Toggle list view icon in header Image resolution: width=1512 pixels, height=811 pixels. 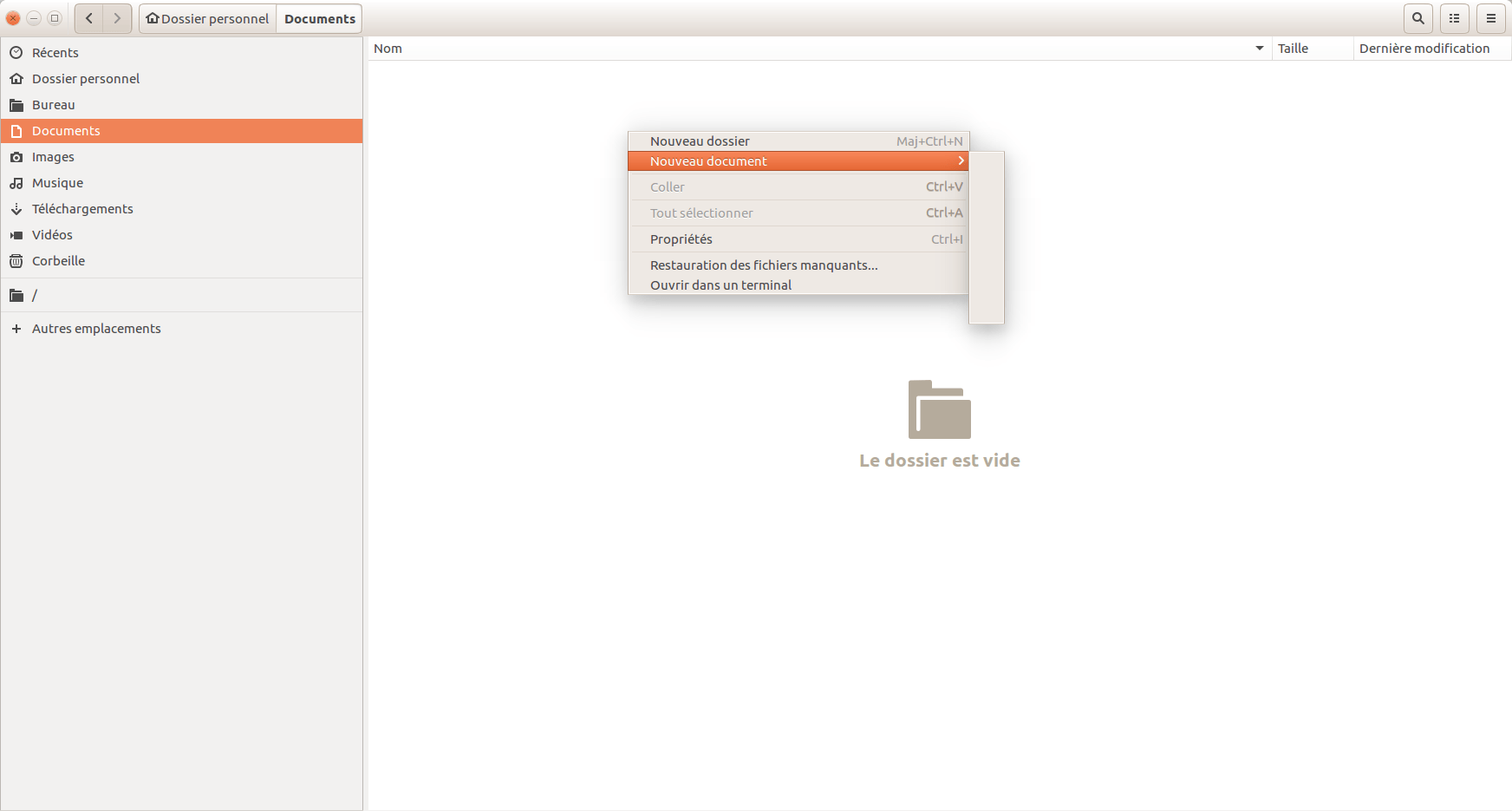[x=1455, y=18]
